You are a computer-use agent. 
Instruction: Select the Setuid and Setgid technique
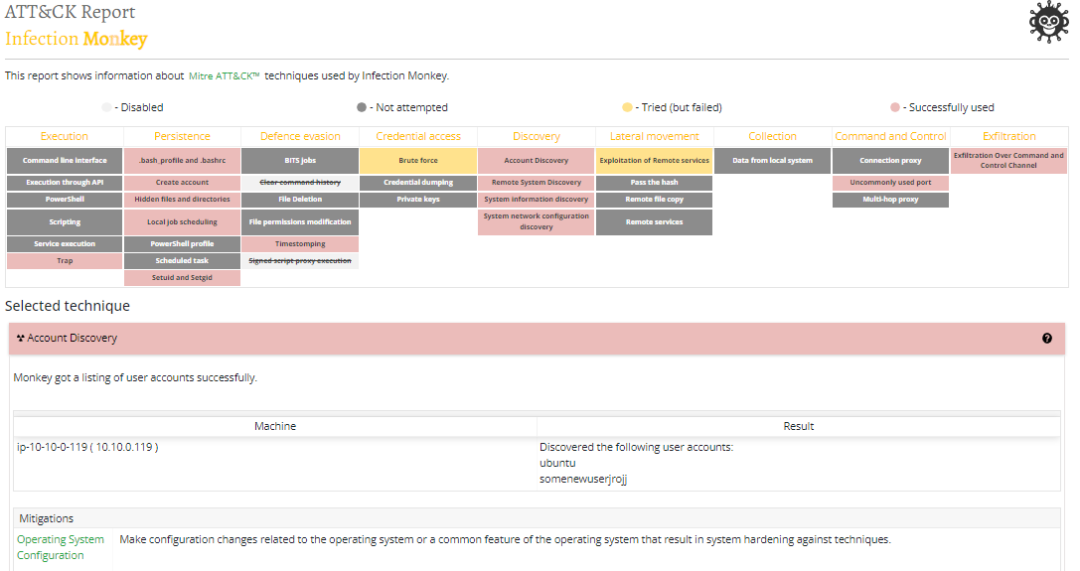183,278
